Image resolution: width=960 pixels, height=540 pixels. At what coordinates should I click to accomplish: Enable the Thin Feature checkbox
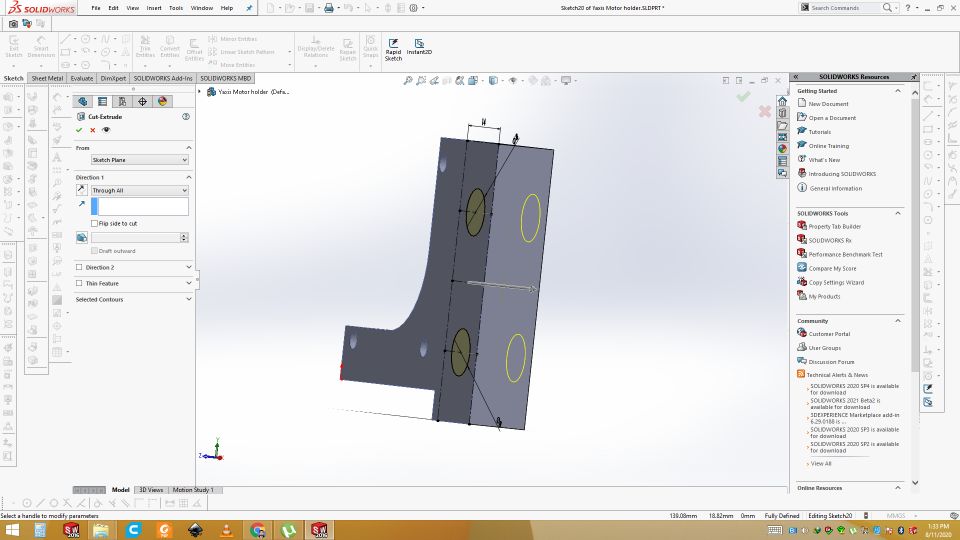point(79,283)
